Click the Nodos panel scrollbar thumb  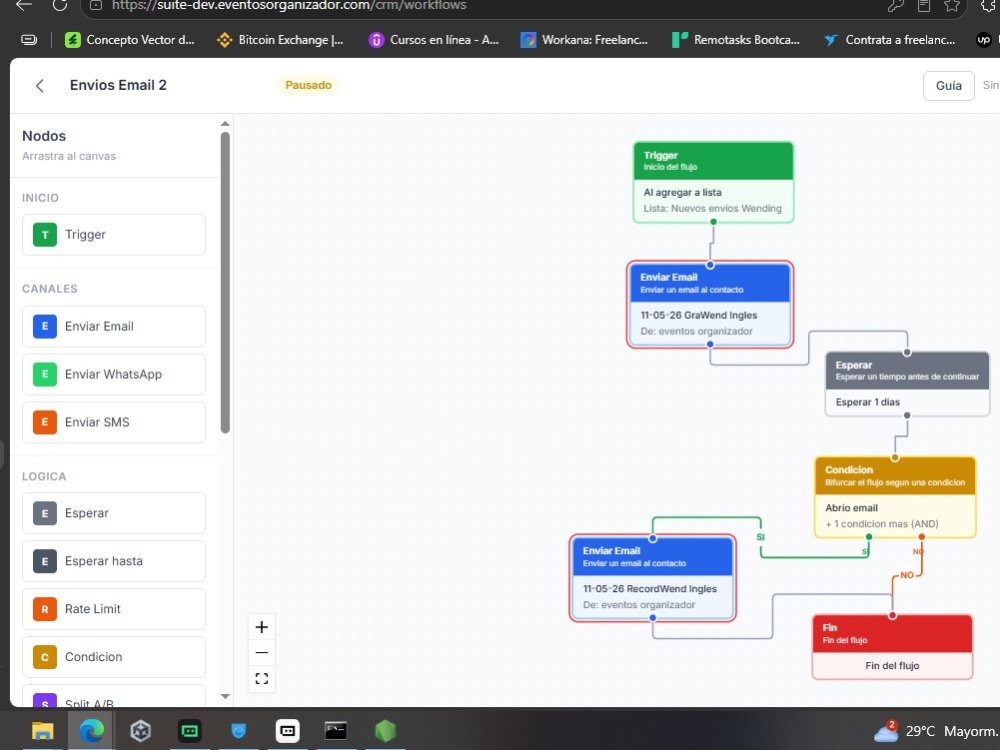pos(225,283)
